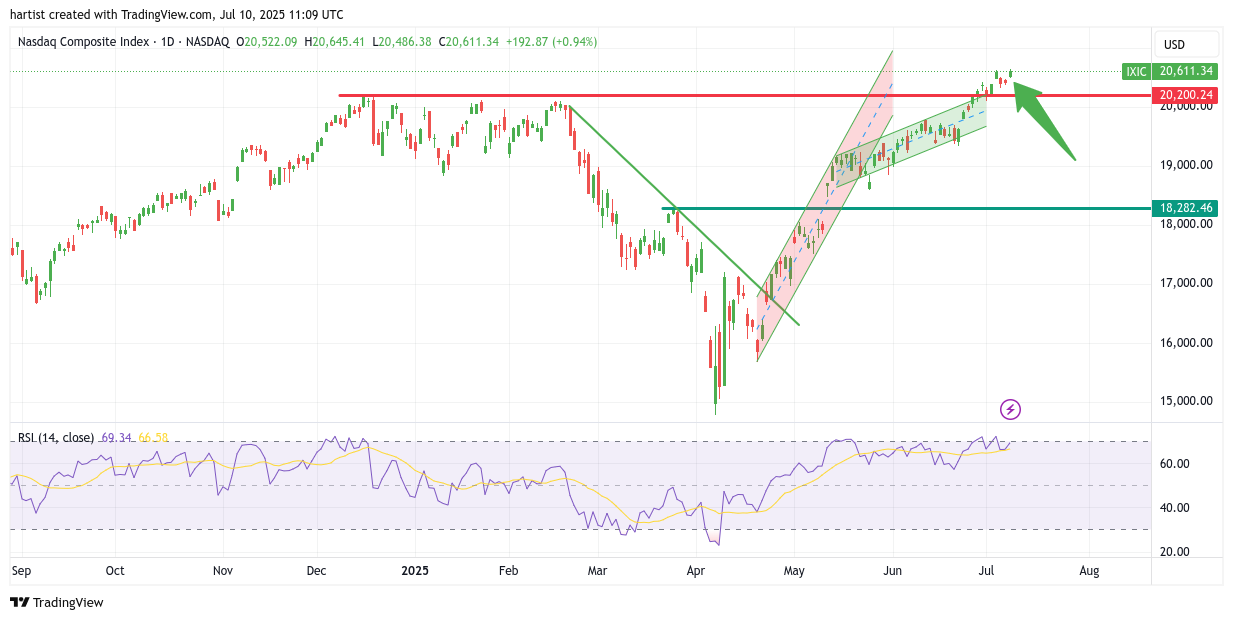This screenshot has height=620, width=1233.
Task: Click the Nasdaq Composite Index symbol title
Action: pos(83,42)
